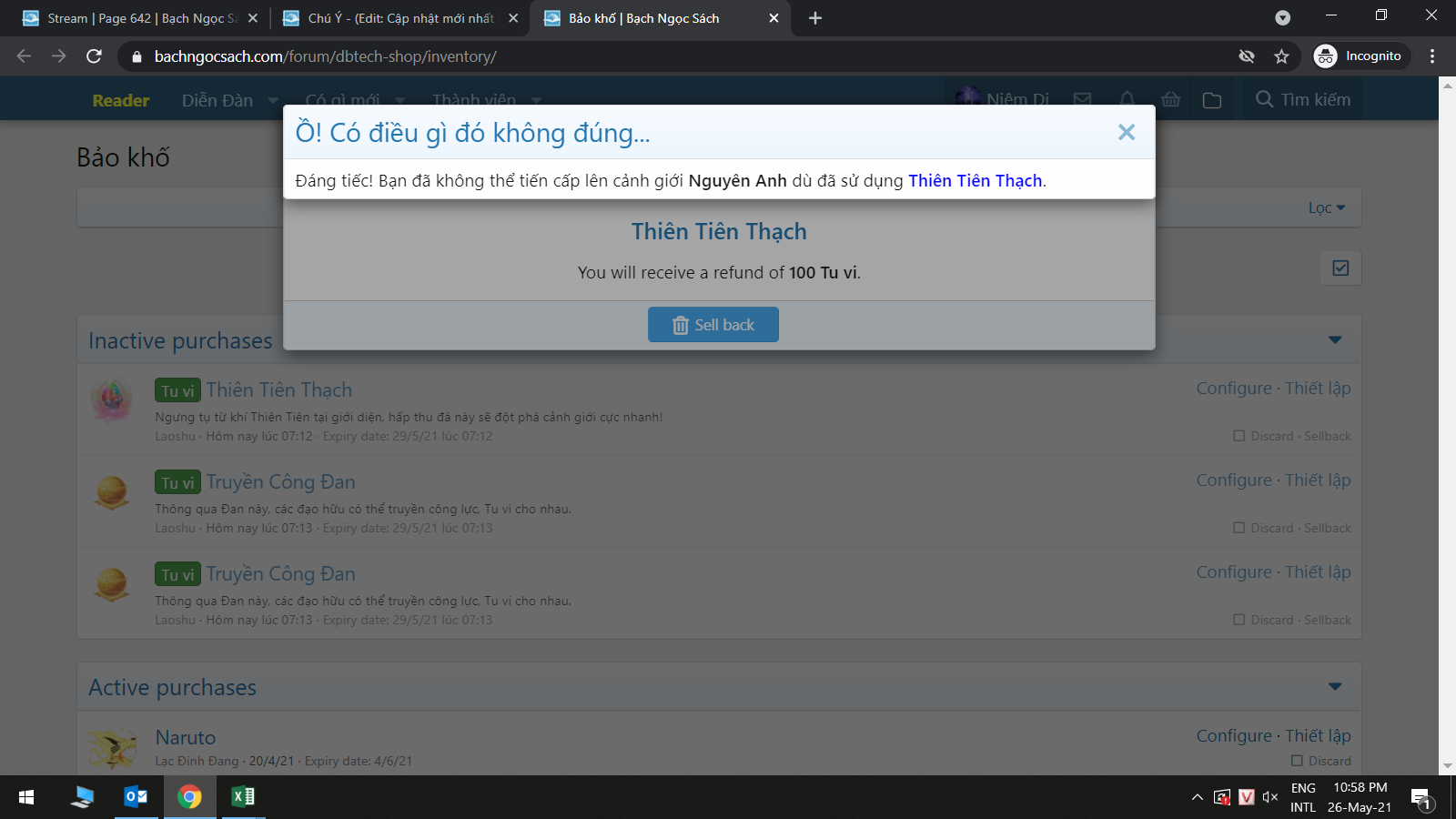Screen dimensions: 1456x819
Task: Close the error notification with X icon
Action: (x=1126, y=133)
